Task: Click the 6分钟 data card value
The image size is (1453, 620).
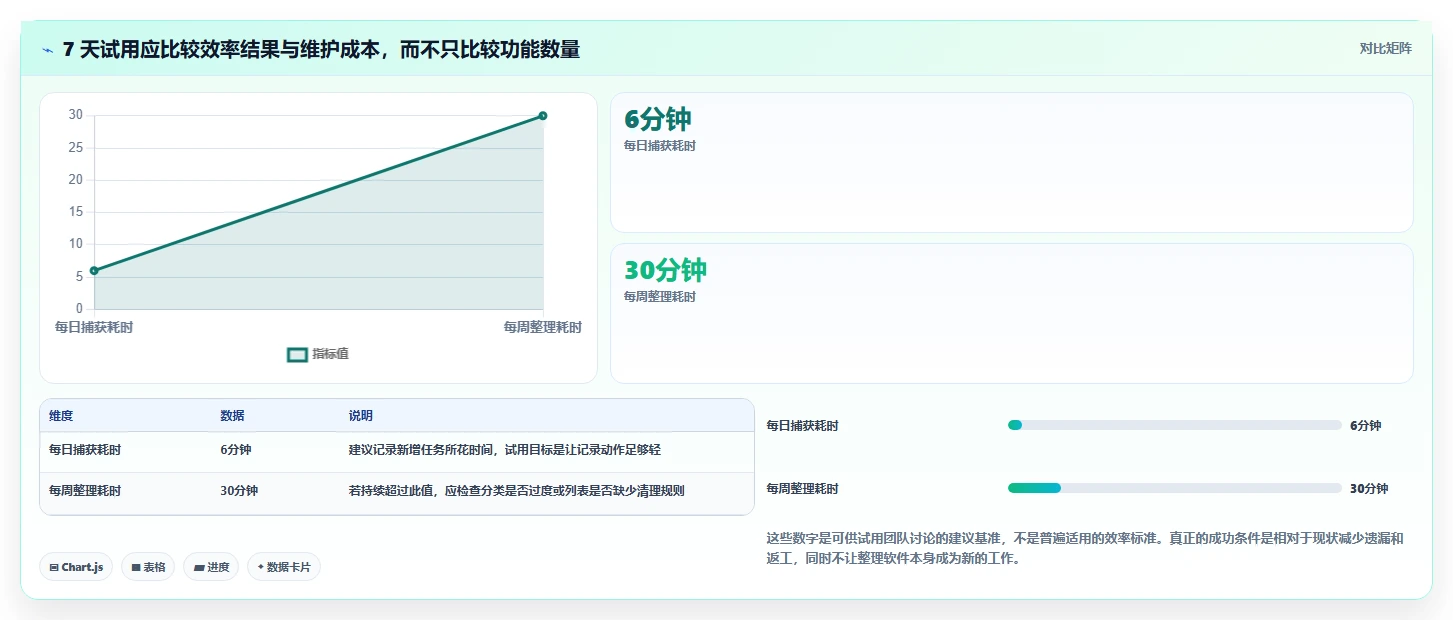Action: point(658,119)
